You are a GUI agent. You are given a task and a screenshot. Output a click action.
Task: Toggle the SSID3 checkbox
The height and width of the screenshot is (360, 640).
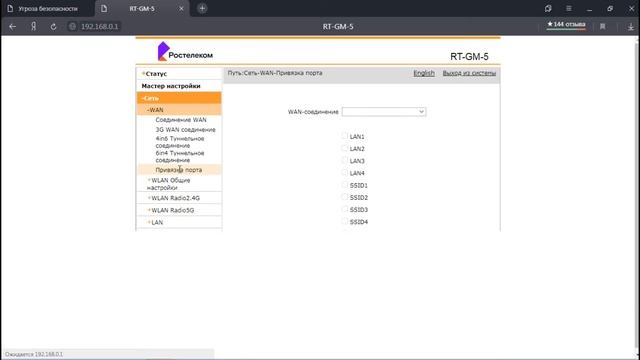click(344, 209)
